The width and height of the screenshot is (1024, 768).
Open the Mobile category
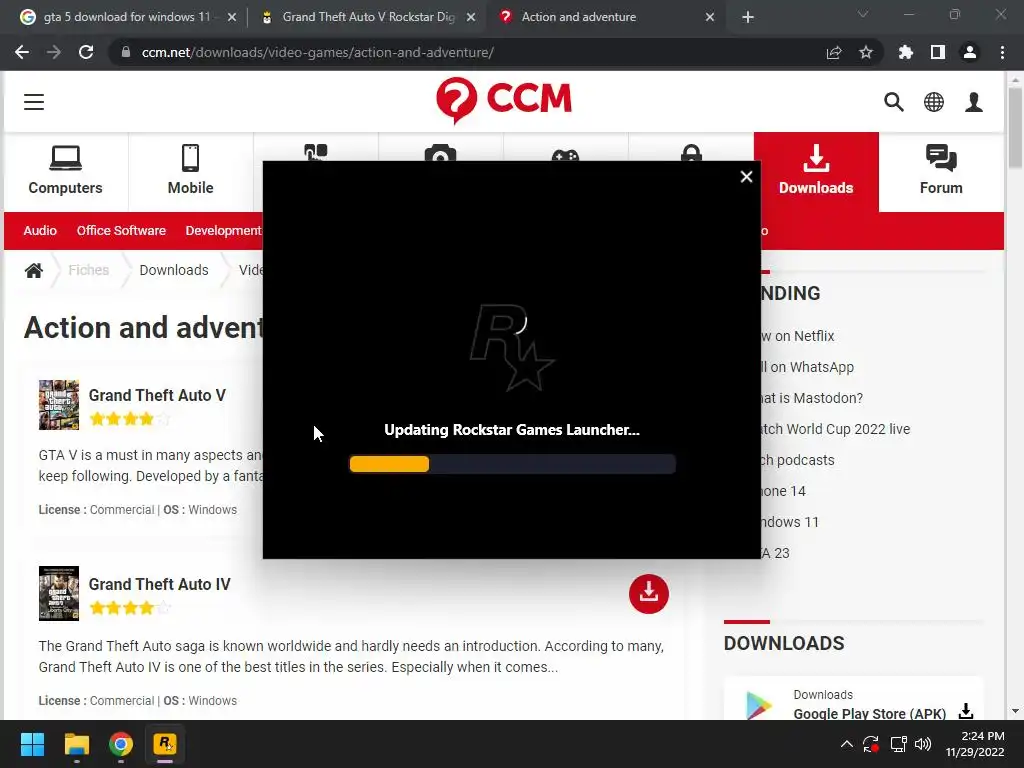tap(190, 171)
